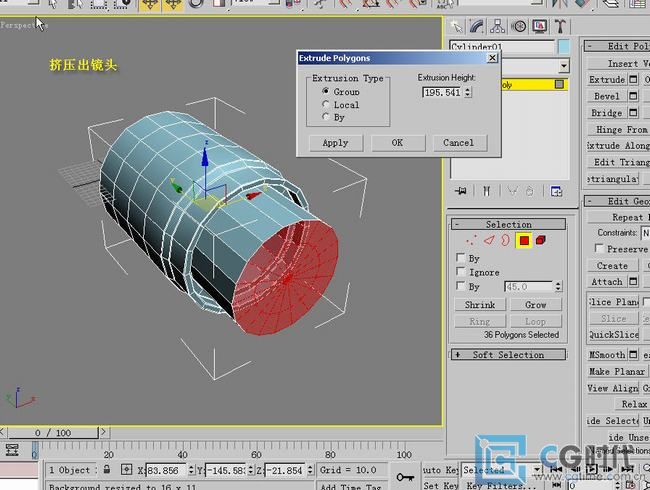The height and width of the screenshot is (490, 650).
Task: Select Group extrusion type radio
Action: pos(325,91)
